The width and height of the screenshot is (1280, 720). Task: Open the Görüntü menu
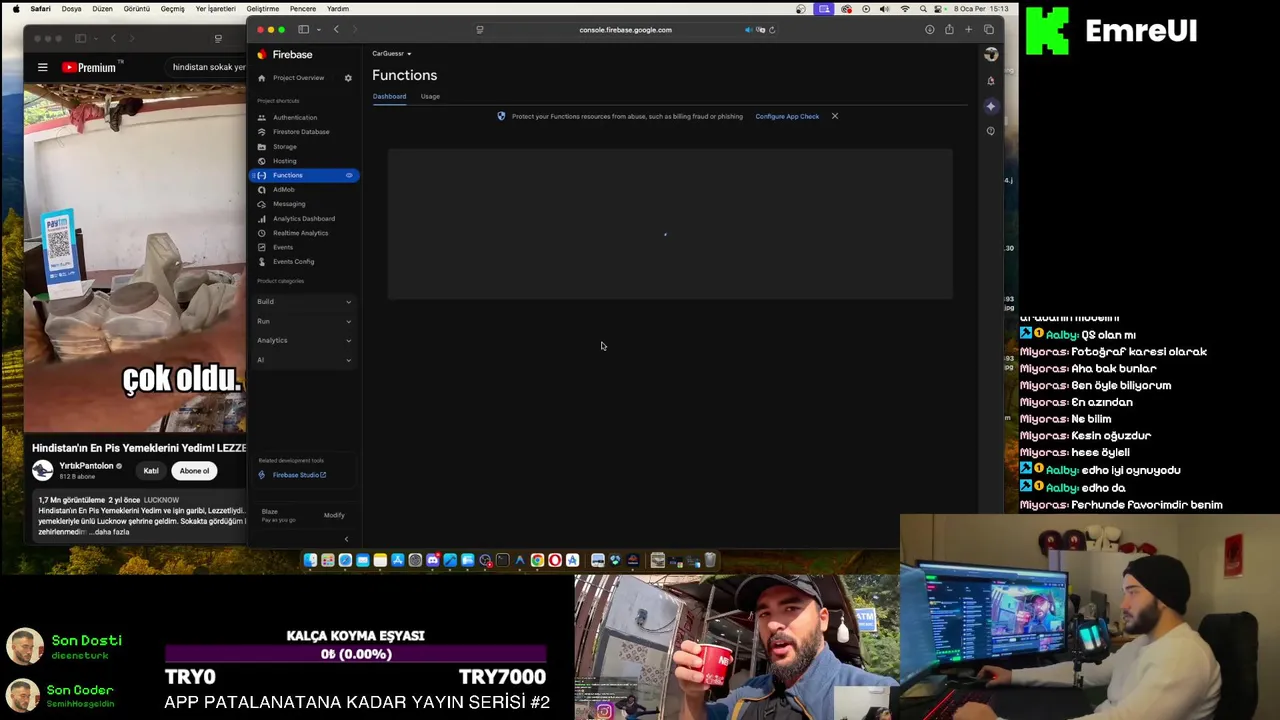click(136, 9)
